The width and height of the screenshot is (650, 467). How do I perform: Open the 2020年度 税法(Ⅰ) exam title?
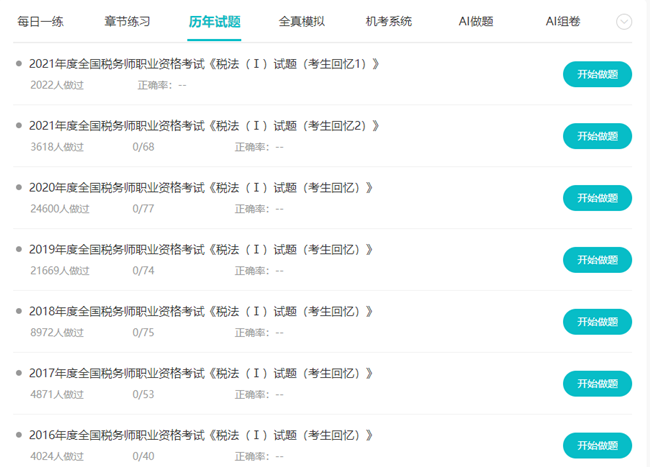[201, 188]
